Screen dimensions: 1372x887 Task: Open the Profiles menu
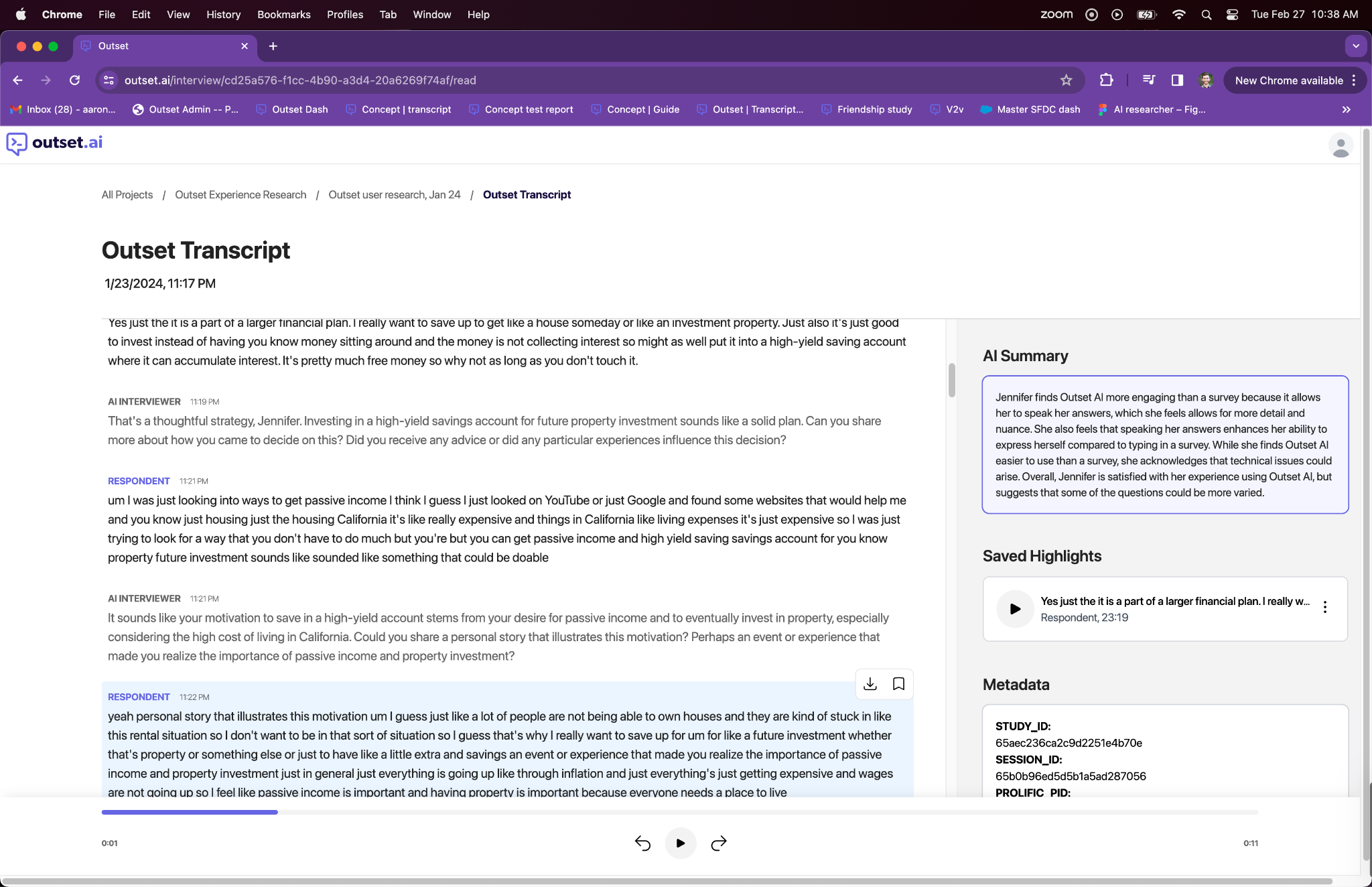pos(345,14)
